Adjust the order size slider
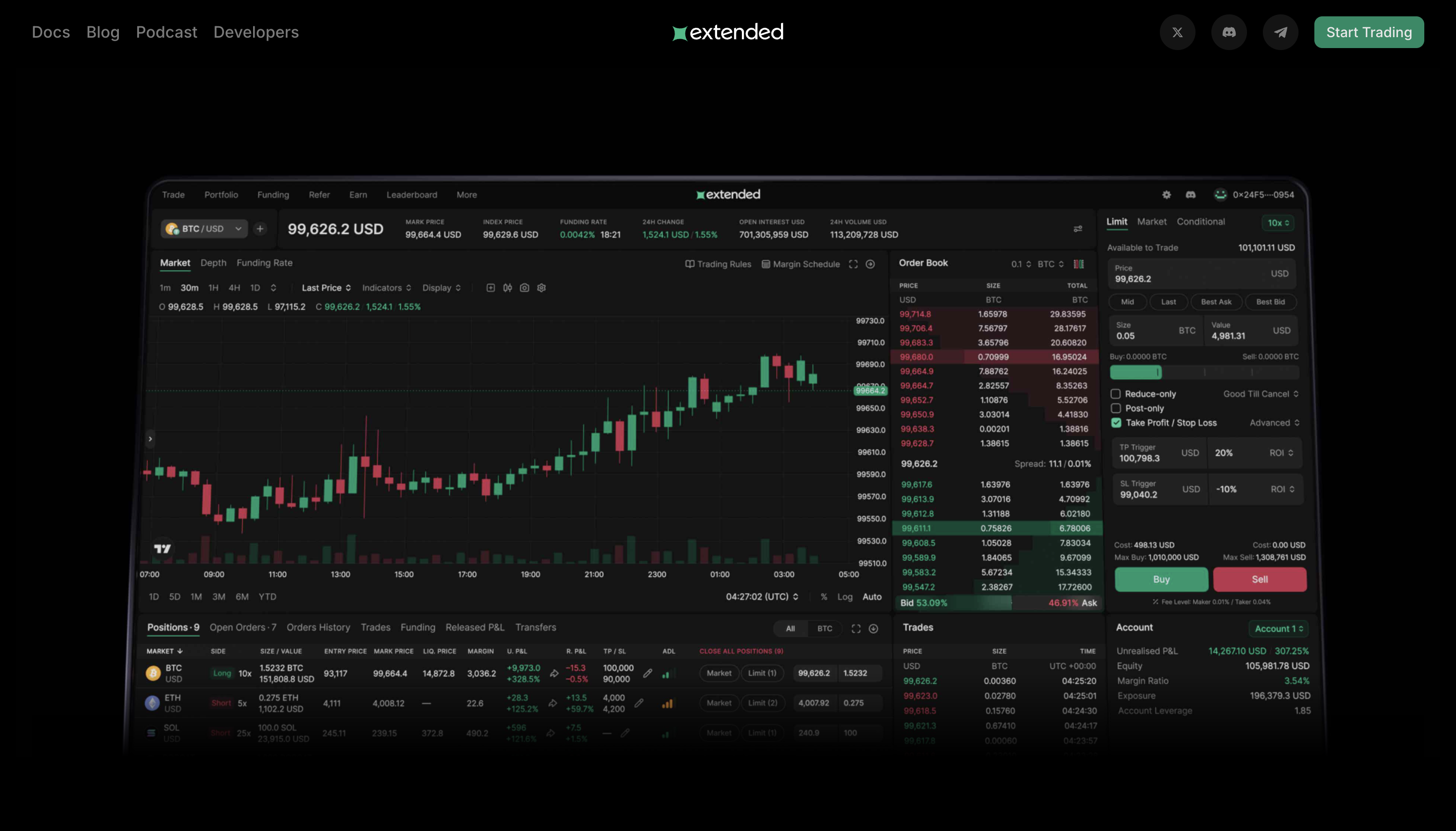This screenshot has width=1456, height=831. tap(1158, 373)
